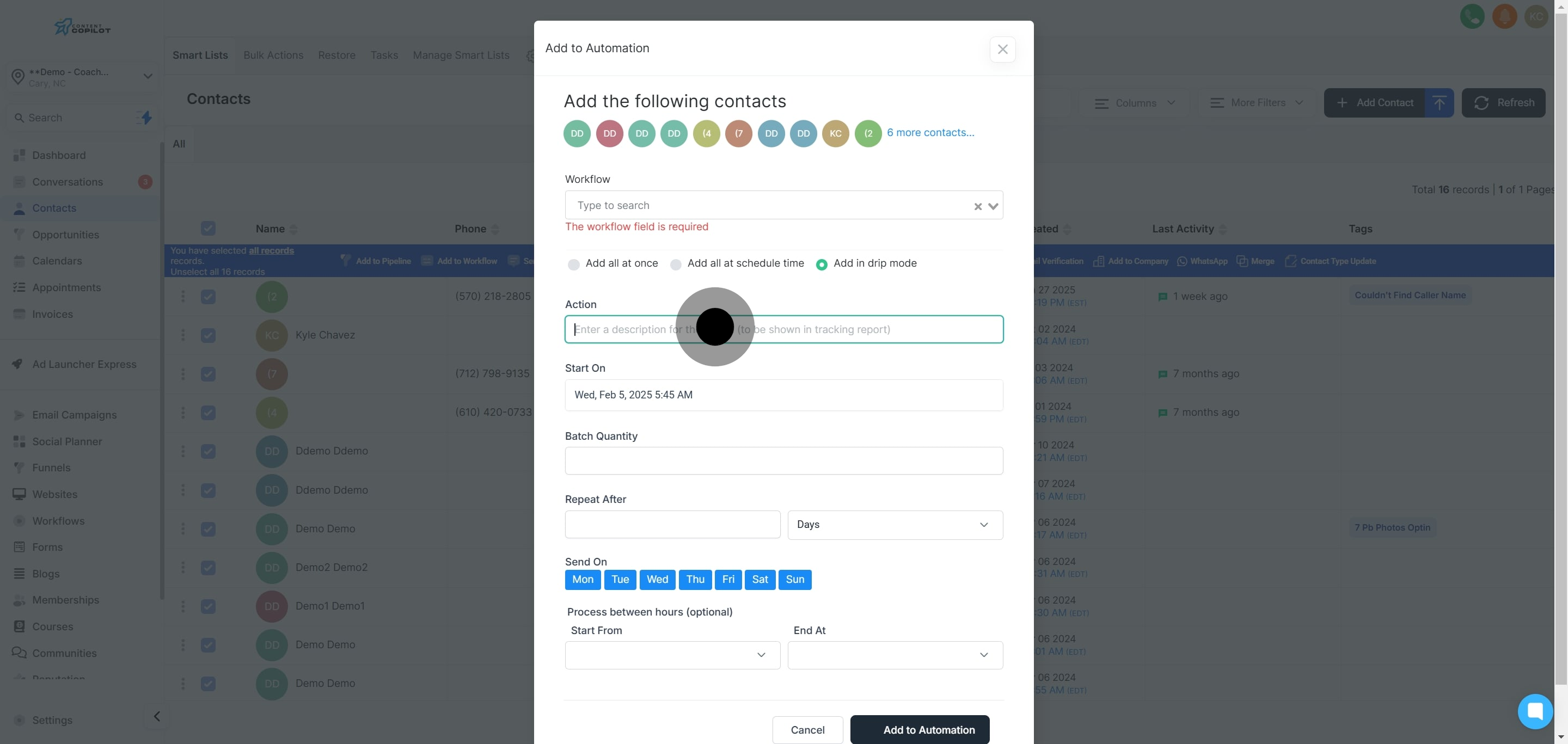Click the upload arrow icon beside Add Contact
The height and width of the screenshot is (744, 1568).
pos(1439,103)
